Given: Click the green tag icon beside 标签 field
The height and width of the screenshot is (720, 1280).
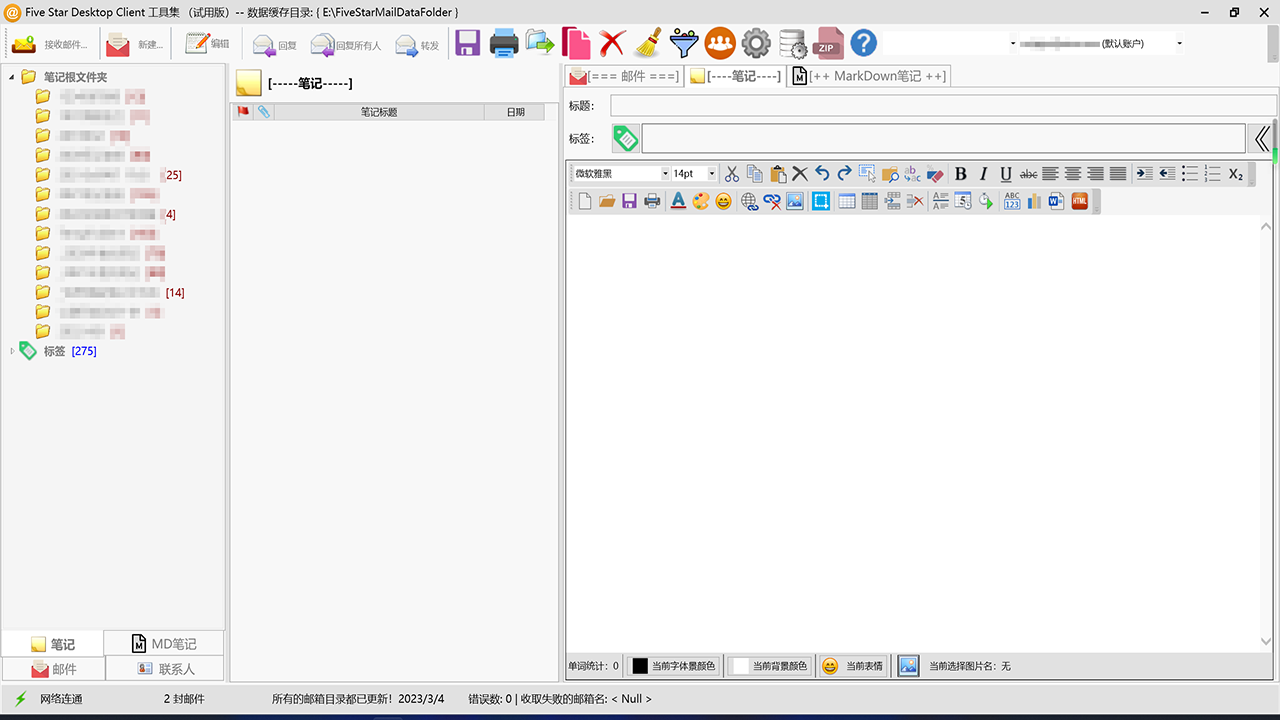Looking at the screenshot, I should pyautogui.click(x=626, y=138).
